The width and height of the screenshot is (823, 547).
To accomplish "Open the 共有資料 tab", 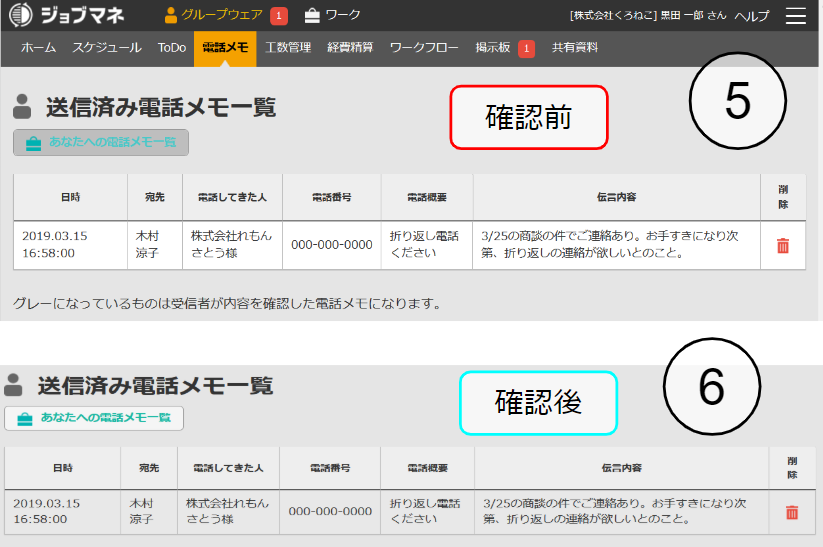I will click(575, 48).
